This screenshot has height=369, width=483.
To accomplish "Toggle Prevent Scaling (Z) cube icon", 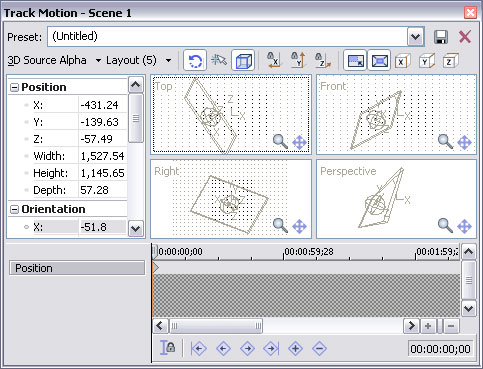I will click(451, 61).
